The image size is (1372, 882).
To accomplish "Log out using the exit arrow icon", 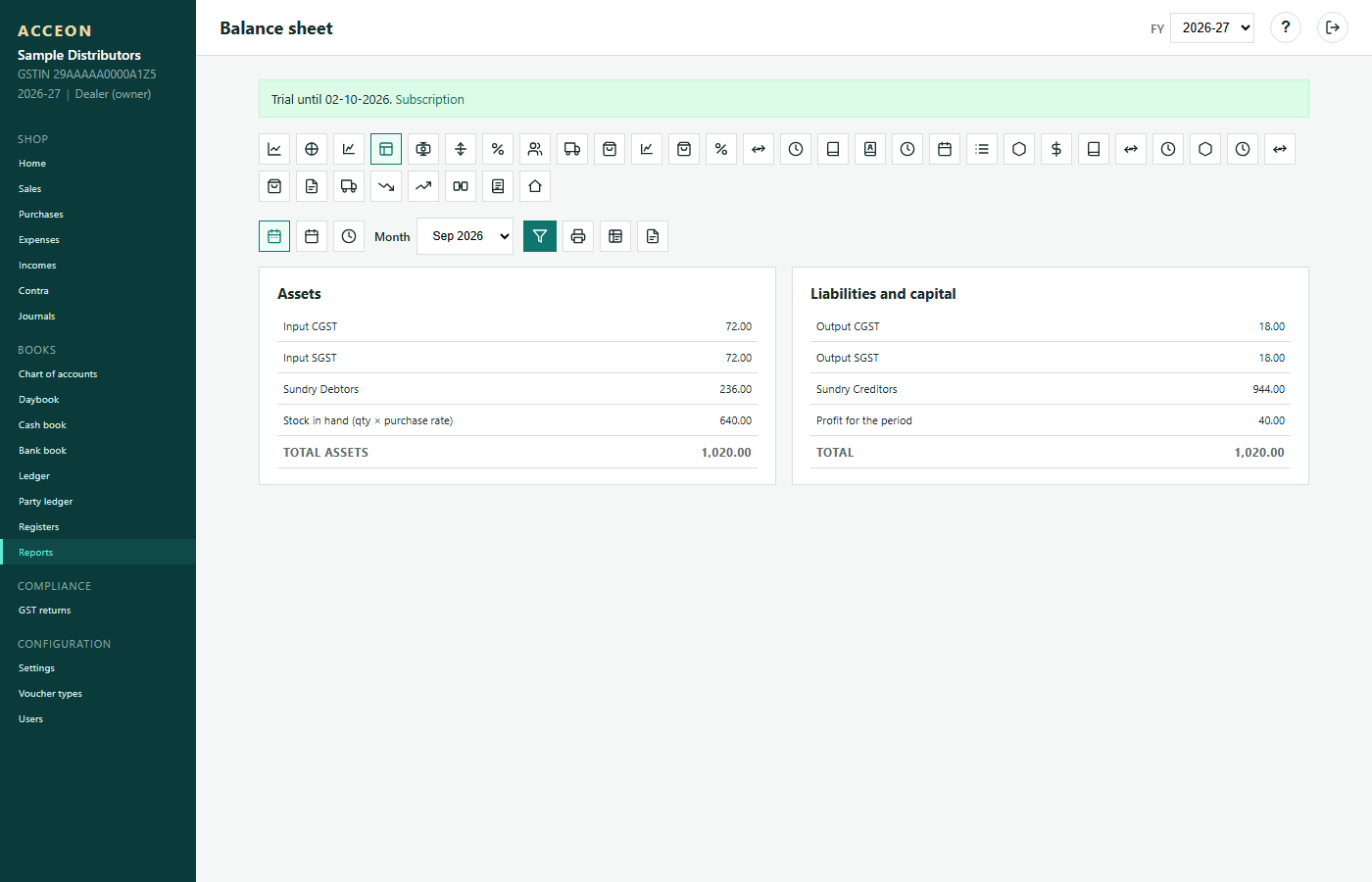I will tap(1333, 27).
